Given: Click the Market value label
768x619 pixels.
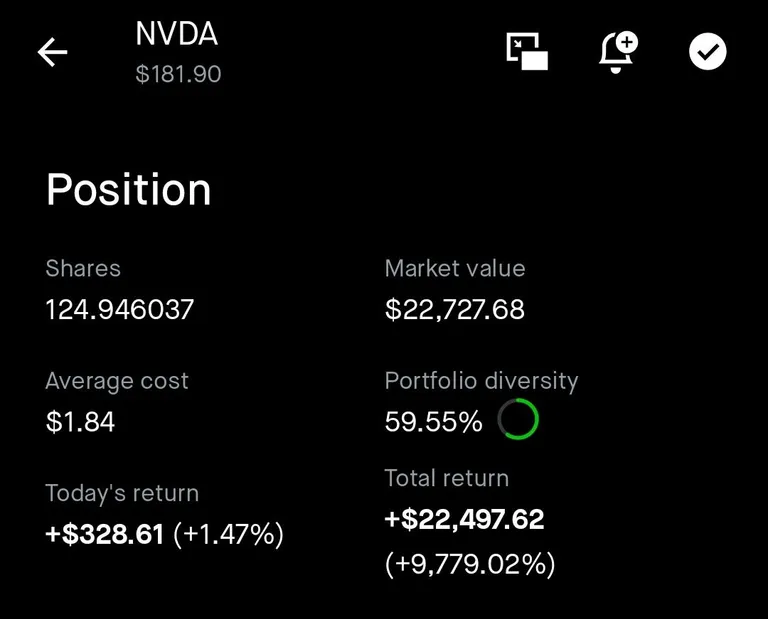Looking at the screenshot, I should [x=455, y=268].
